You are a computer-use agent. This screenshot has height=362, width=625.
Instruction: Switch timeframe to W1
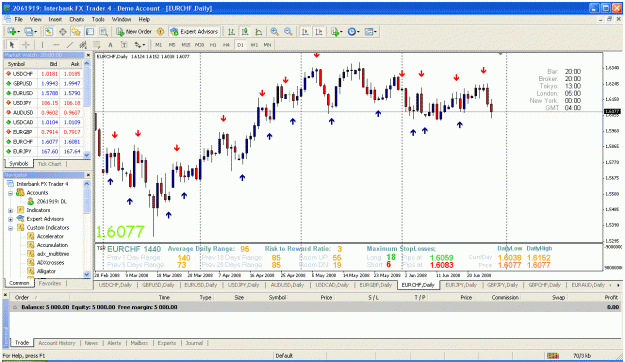click(254, 45)
